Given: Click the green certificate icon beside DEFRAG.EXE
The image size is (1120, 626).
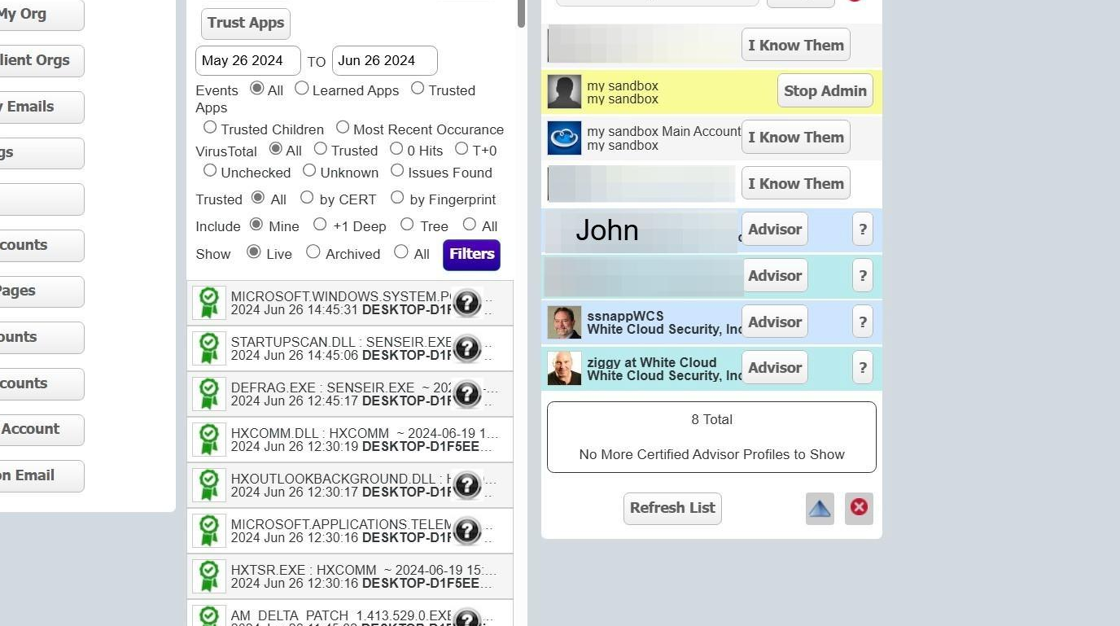Looking at the screenshot, I should (x=209, y=394).
